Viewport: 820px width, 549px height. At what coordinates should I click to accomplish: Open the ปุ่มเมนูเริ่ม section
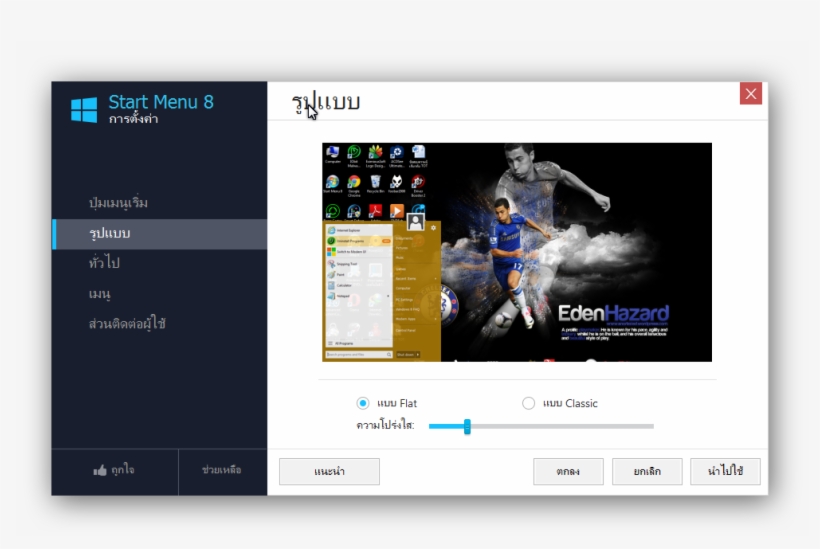[x=118, y=203]
